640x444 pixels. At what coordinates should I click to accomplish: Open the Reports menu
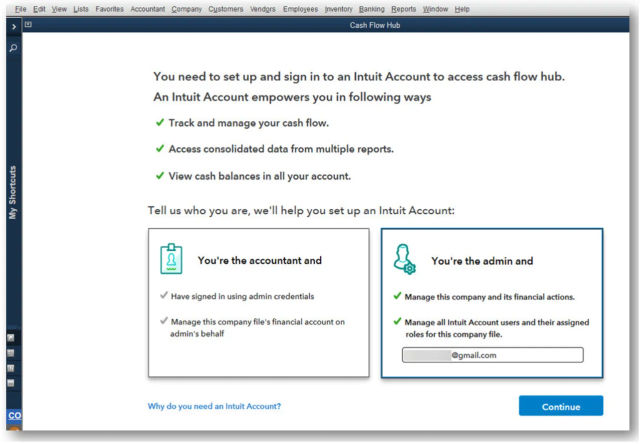pyautogui.click(x=403, y=9)
